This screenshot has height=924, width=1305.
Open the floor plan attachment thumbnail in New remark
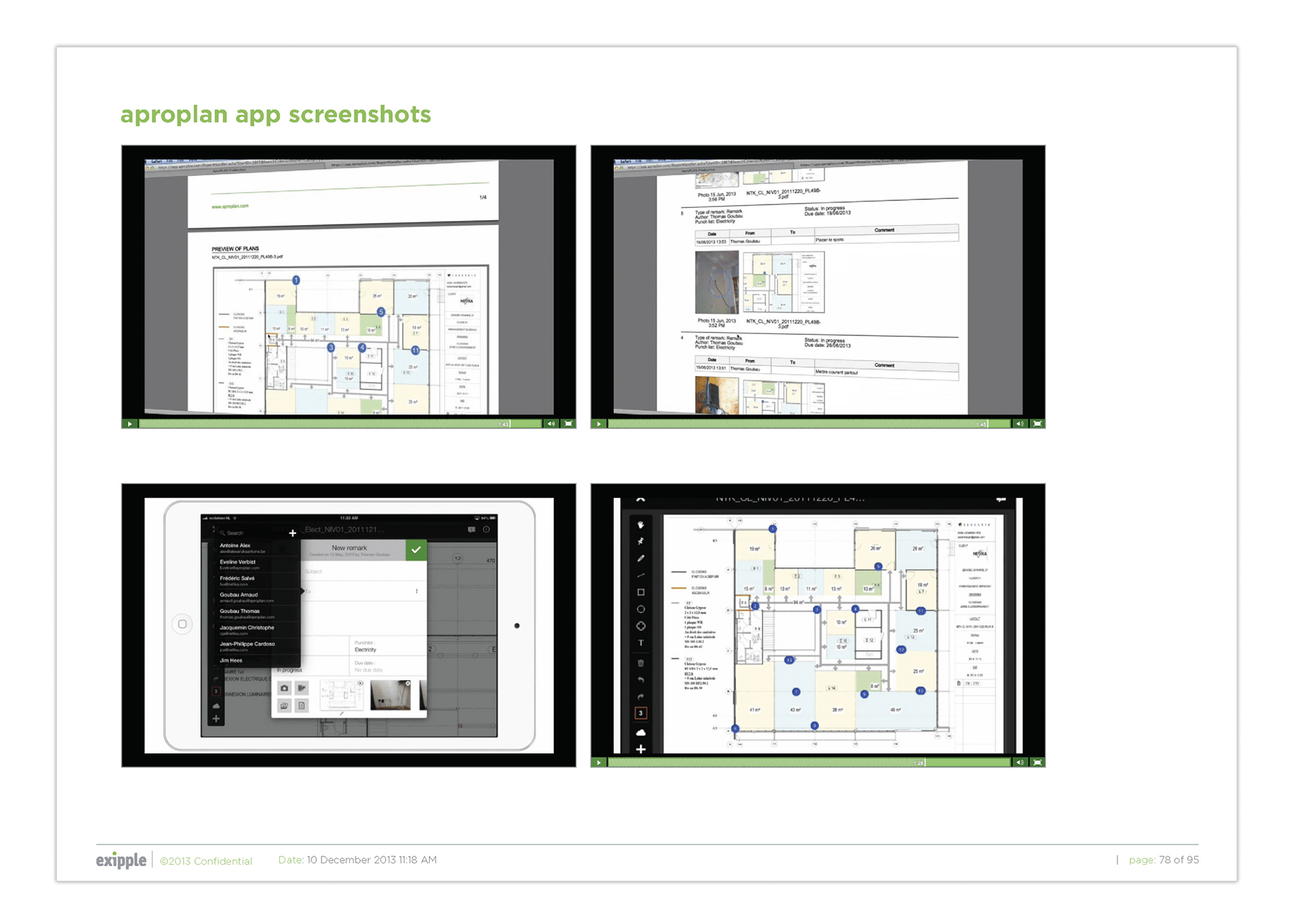click(341, 696)
